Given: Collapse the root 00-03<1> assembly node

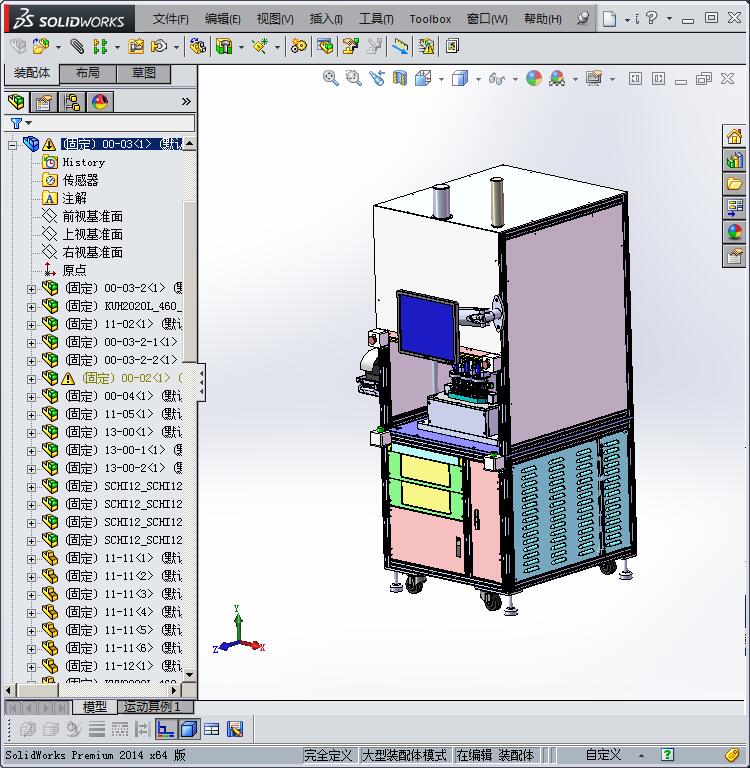Looking at the screenshot, I should 13,144.
